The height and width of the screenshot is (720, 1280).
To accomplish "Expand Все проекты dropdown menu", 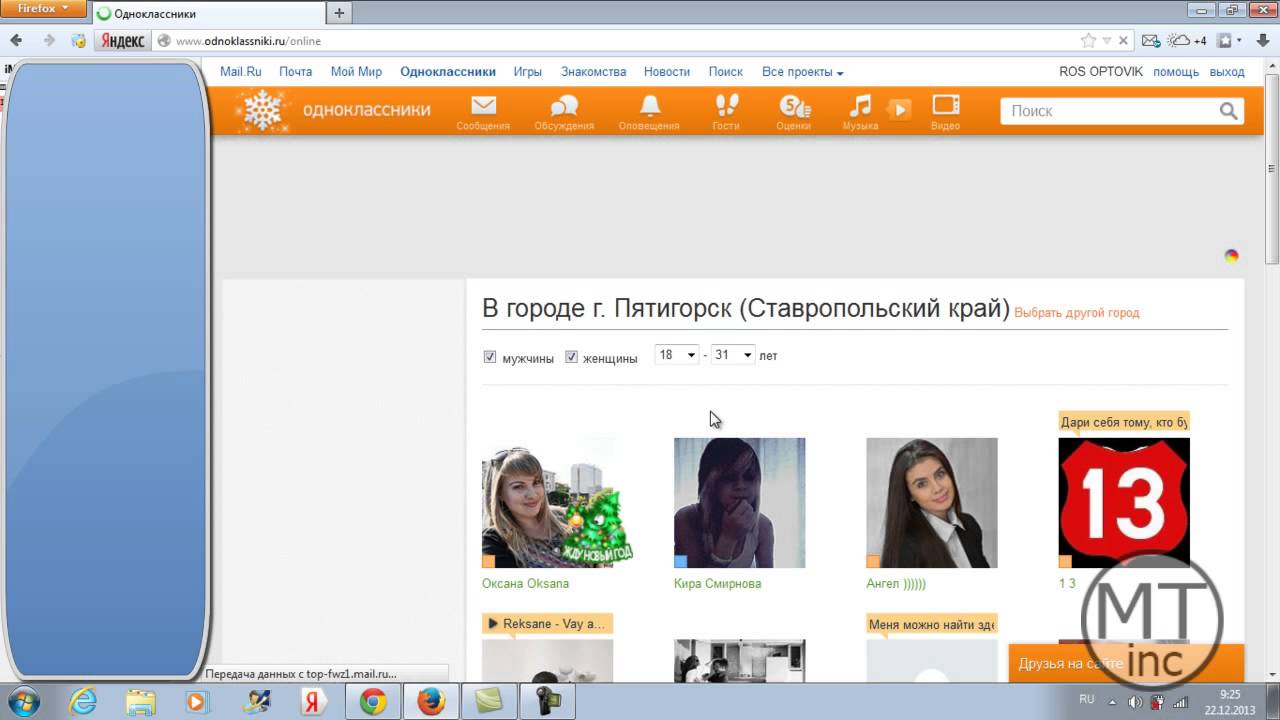I will 803,72.
